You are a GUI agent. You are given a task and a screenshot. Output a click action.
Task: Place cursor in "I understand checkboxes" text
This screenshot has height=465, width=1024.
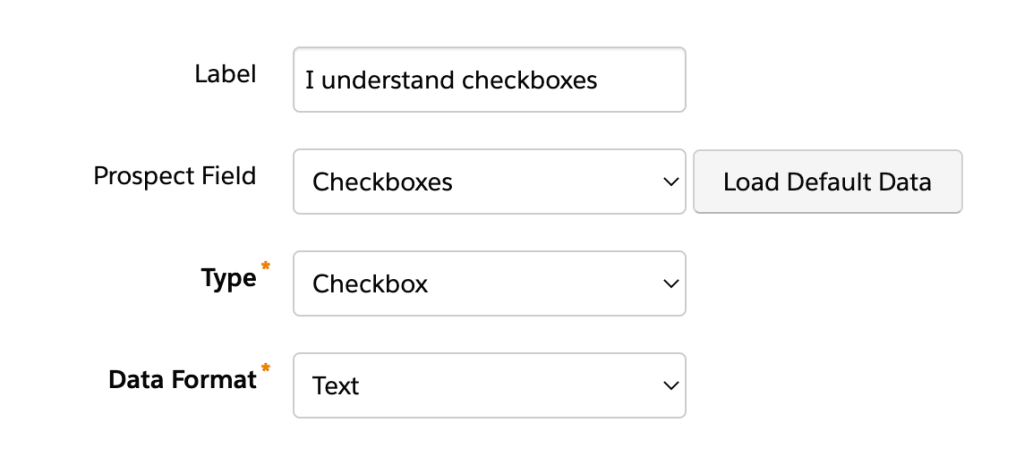[x=451, y=80]
